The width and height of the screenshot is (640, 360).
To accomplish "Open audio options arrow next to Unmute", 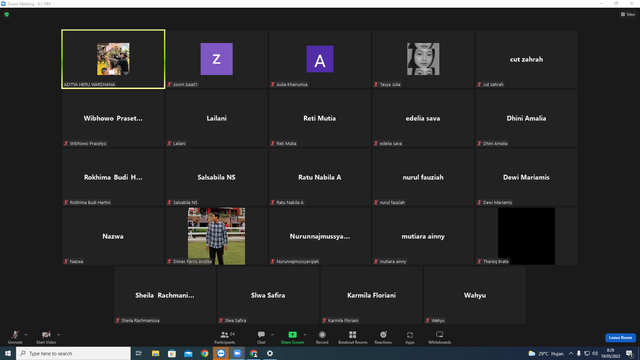I will coord(26,335).
